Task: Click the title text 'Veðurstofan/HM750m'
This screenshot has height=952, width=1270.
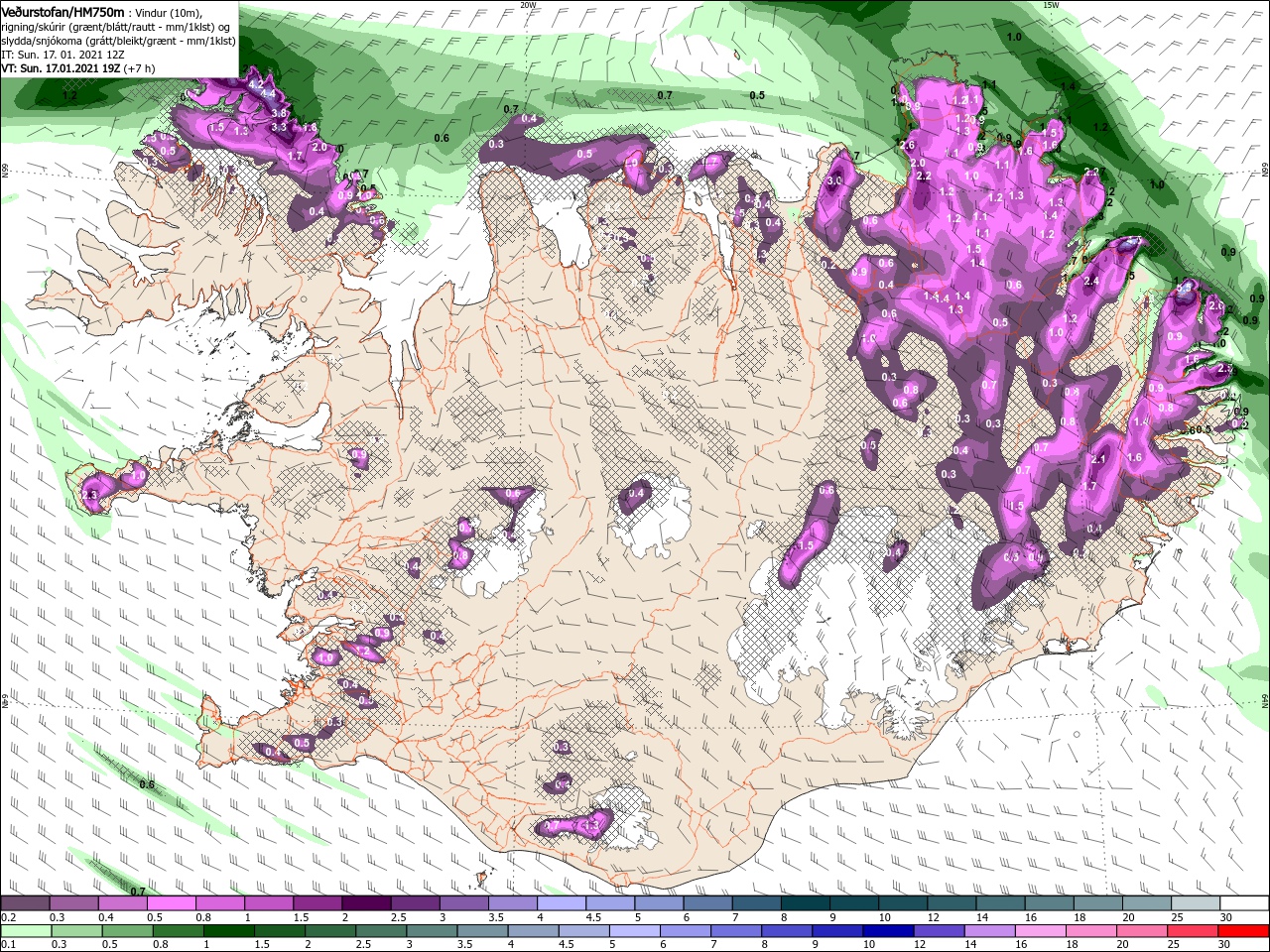Action: [x=63, y=12]
